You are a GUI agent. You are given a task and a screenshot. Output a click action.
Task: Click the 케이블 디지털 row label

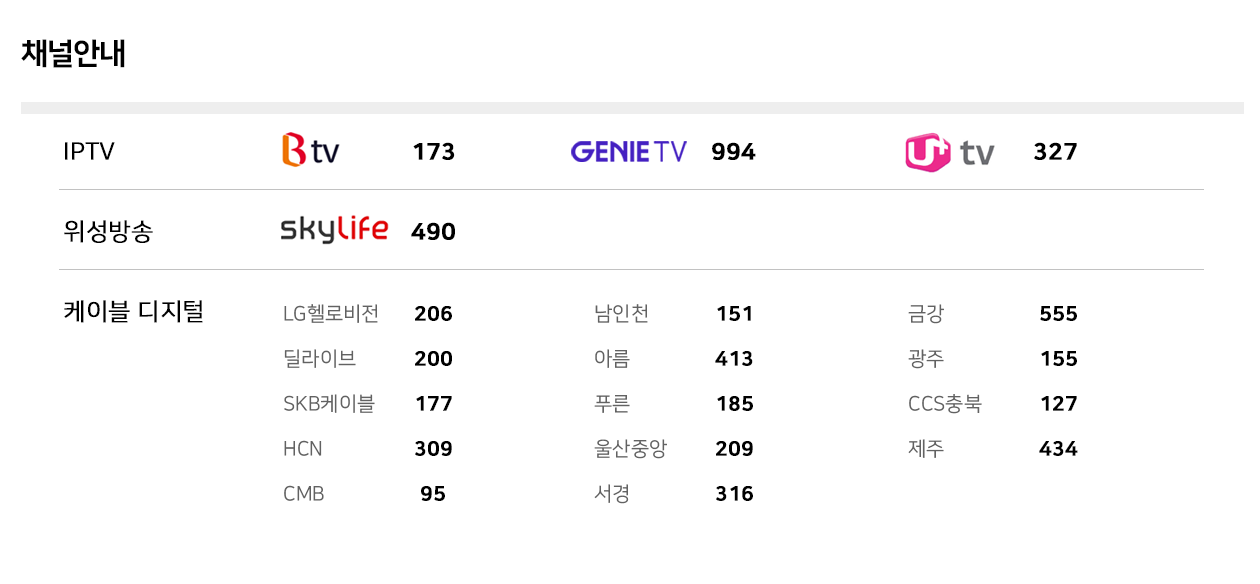(x=133, y=312)
